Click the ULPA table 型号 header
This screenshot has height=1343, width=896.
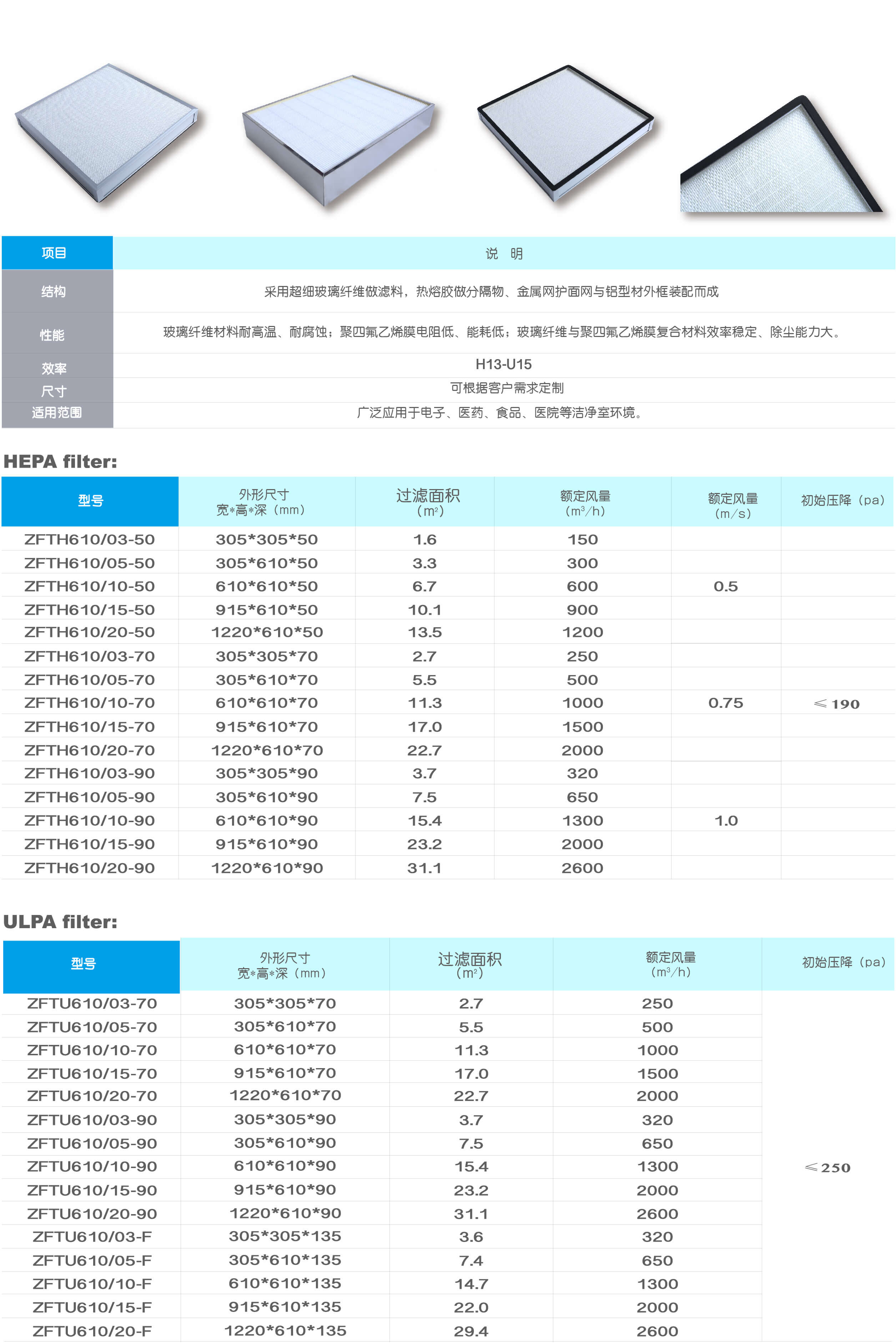click(84, 964)
